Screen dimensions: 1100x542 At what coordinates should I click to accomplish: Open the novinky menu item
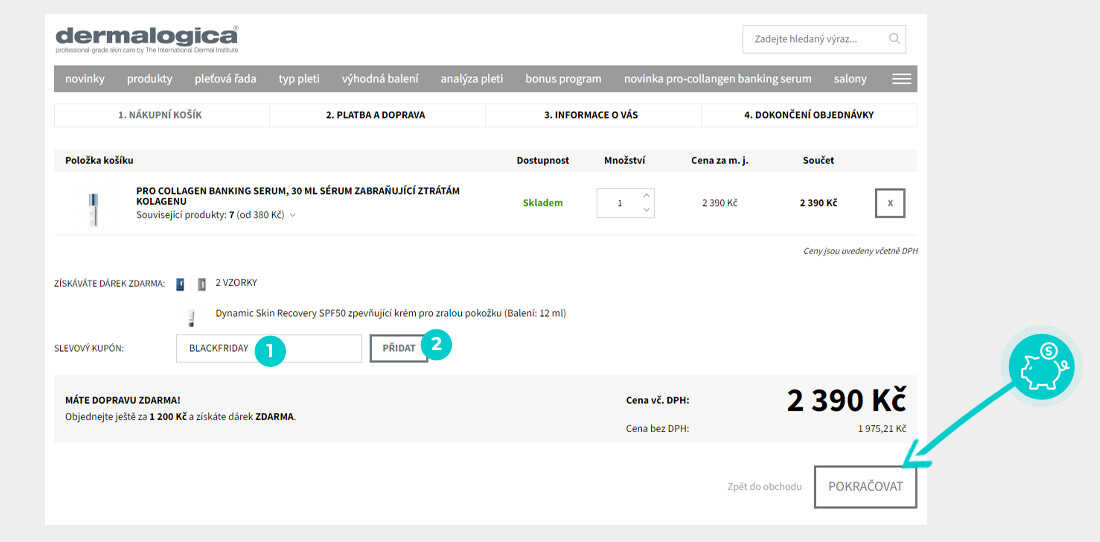(x=85, y=79)
